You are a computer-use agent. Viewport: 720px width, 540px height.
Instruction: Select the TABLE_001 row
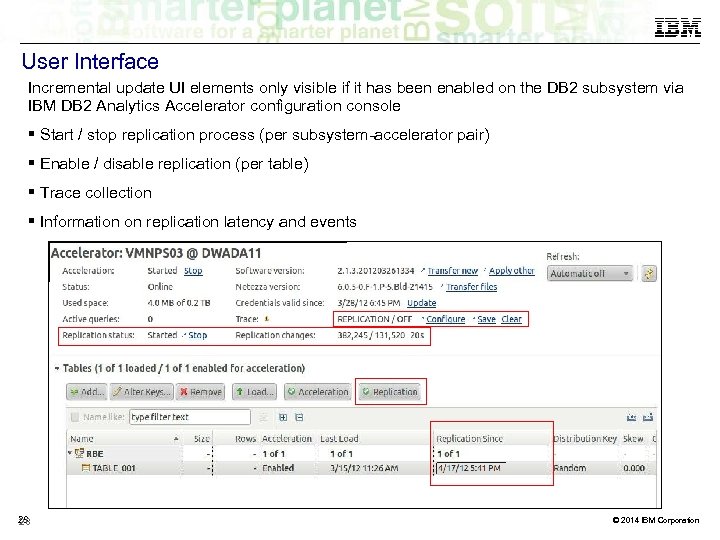pos(361,468)
